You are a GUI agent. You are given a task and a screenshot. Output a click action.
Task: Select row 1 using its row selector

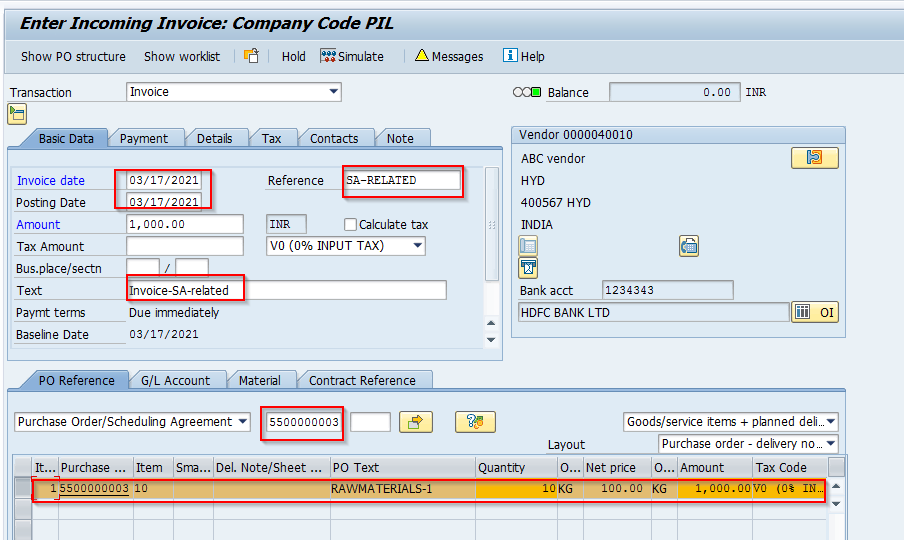click(x=23, y=488)
